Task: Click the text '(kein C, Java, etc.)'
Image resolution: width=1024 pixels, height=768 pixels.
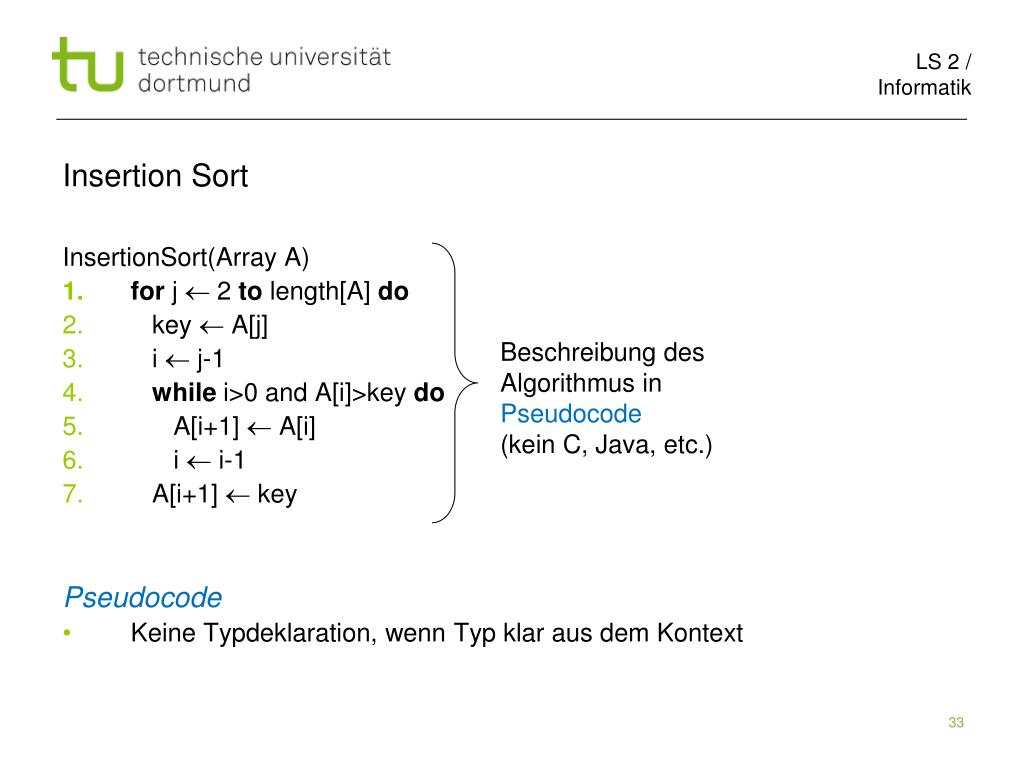Action: tap(606, 445)
